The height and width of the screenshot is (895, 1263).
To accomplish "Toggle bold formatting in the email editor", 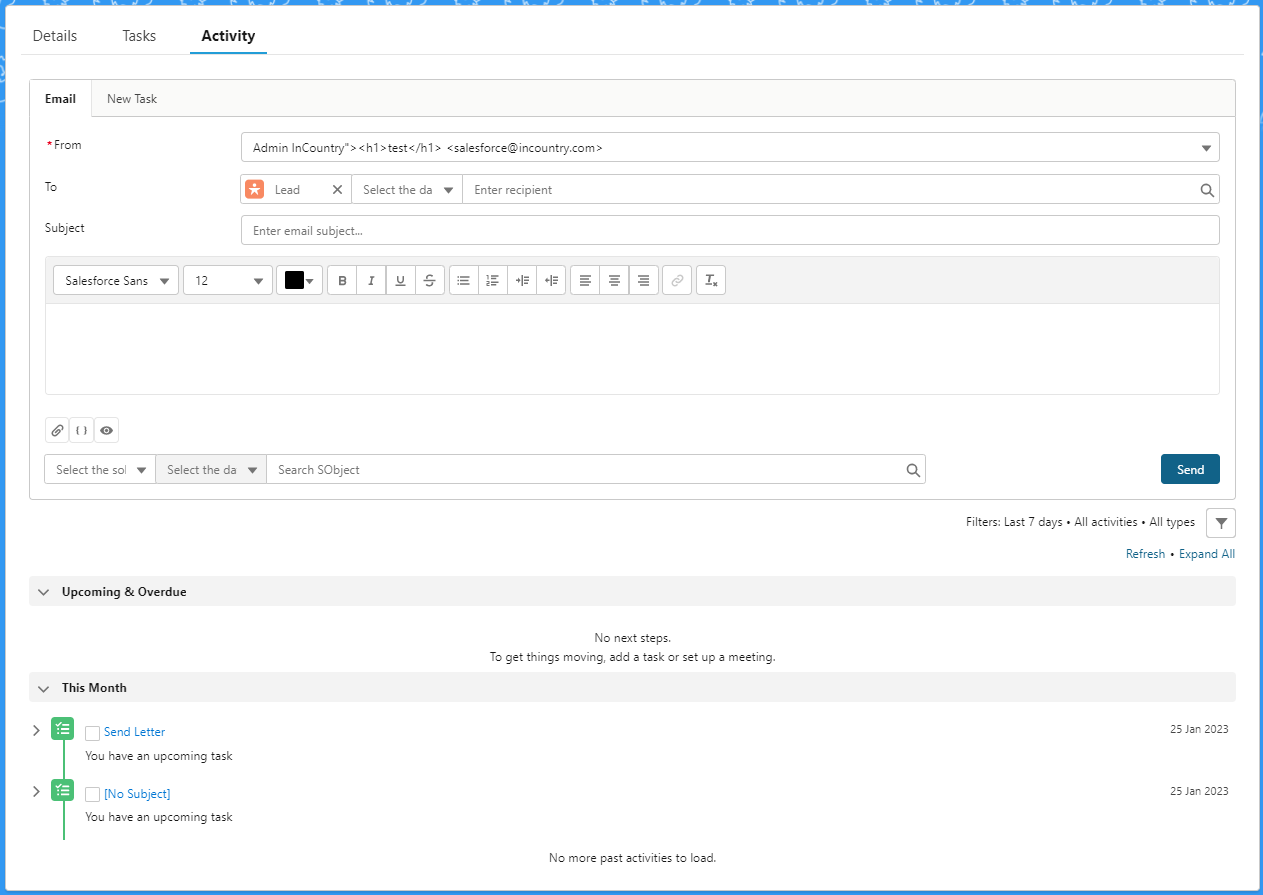I will pyautogui.click(x=341, y=280).
